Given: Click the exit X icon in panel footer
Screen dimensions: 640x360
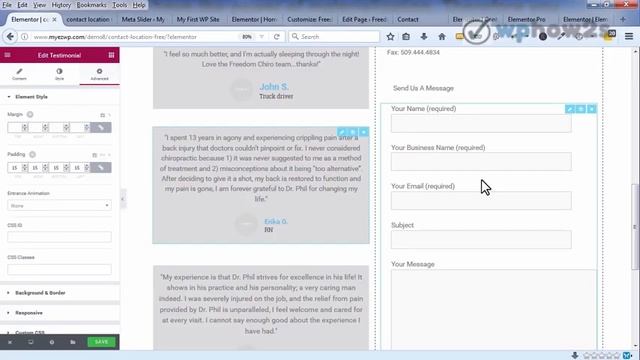Looking at the screenshot, I should [10, 342].
